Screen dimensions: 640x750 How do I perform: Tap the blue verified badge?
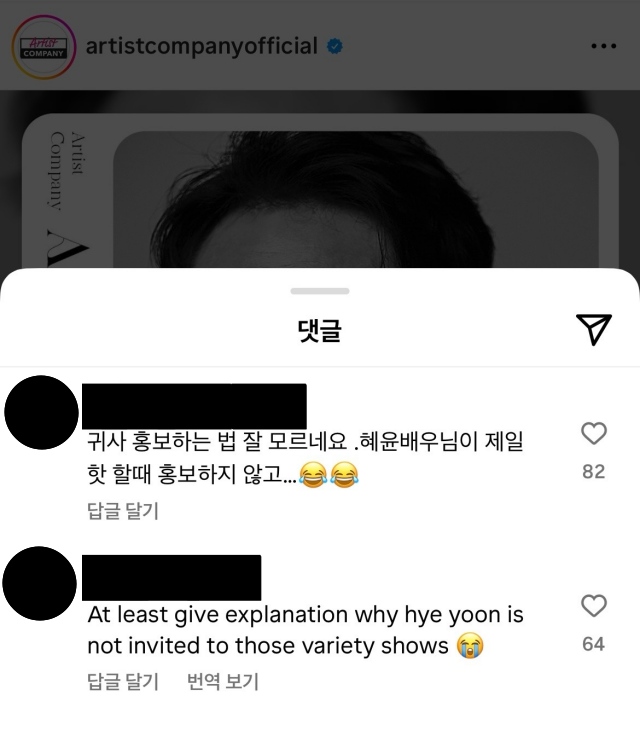pos(334,46)
